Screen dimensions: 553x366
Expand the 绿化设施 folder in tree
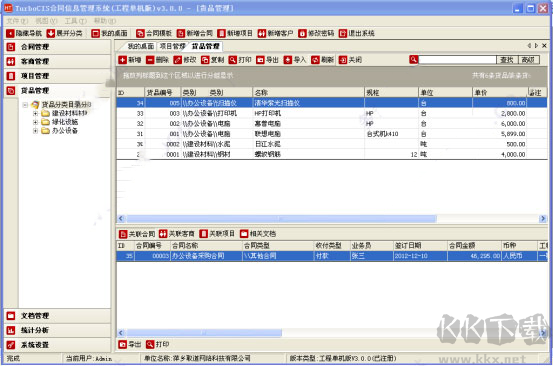[x=35, y=122]
